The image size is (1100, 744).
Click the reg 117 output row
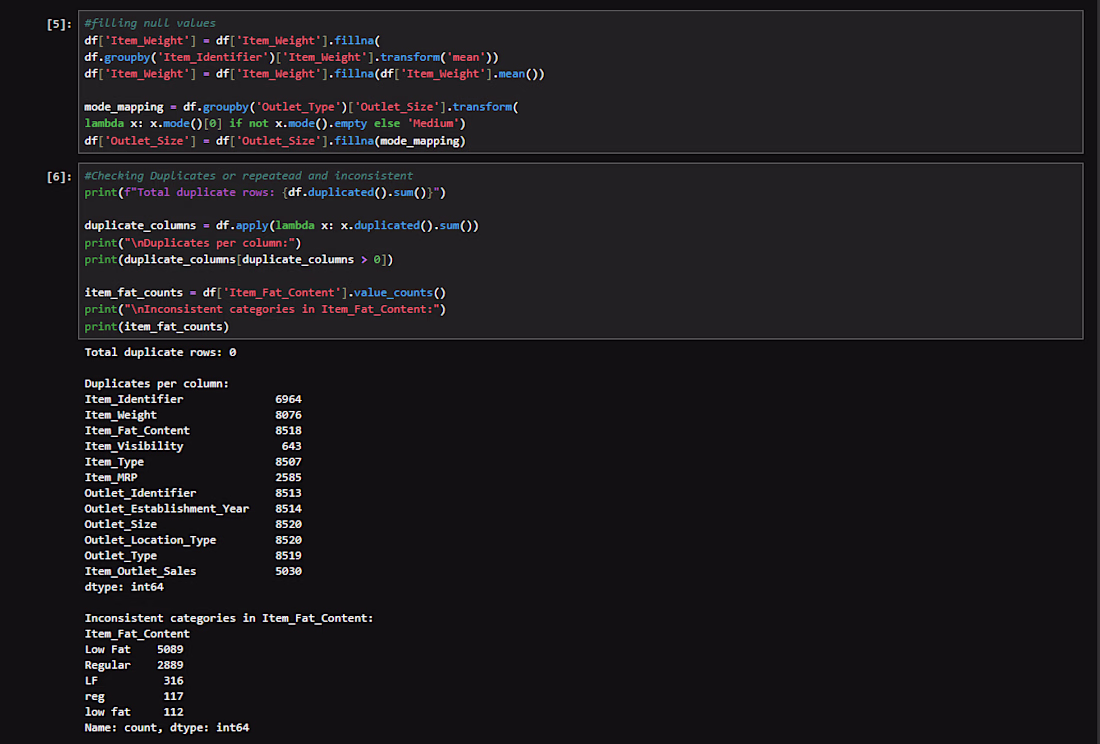coord(134,696)
